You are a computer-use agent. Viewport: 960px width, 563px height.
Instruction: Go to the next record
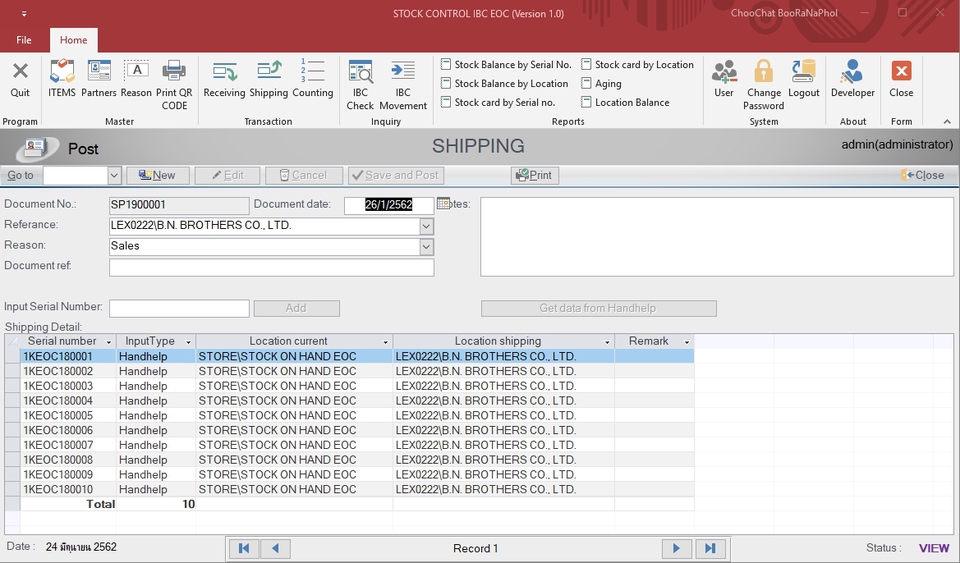(x=677, y=548)
